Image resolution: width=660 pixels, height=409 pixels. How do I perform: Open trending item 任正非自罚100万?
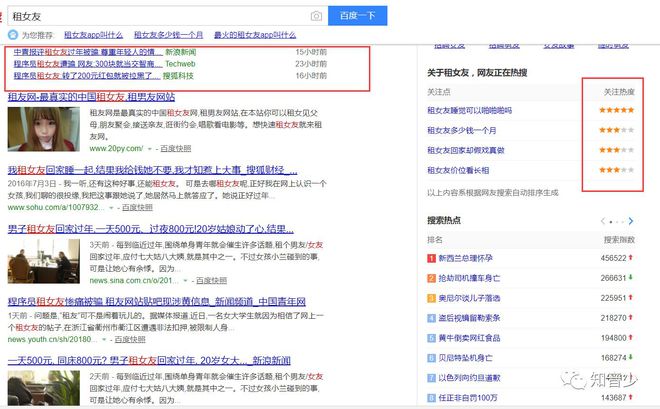468,398
